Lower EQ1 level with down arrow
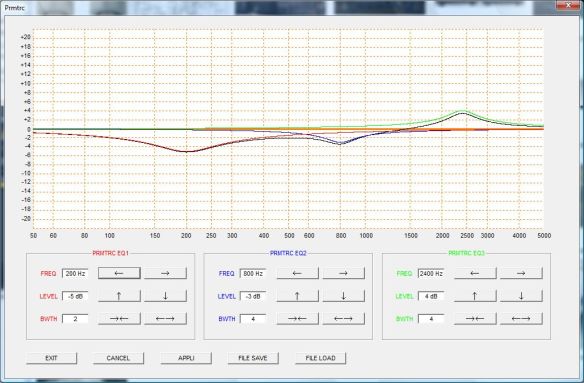584x383 pixels. 165,296
